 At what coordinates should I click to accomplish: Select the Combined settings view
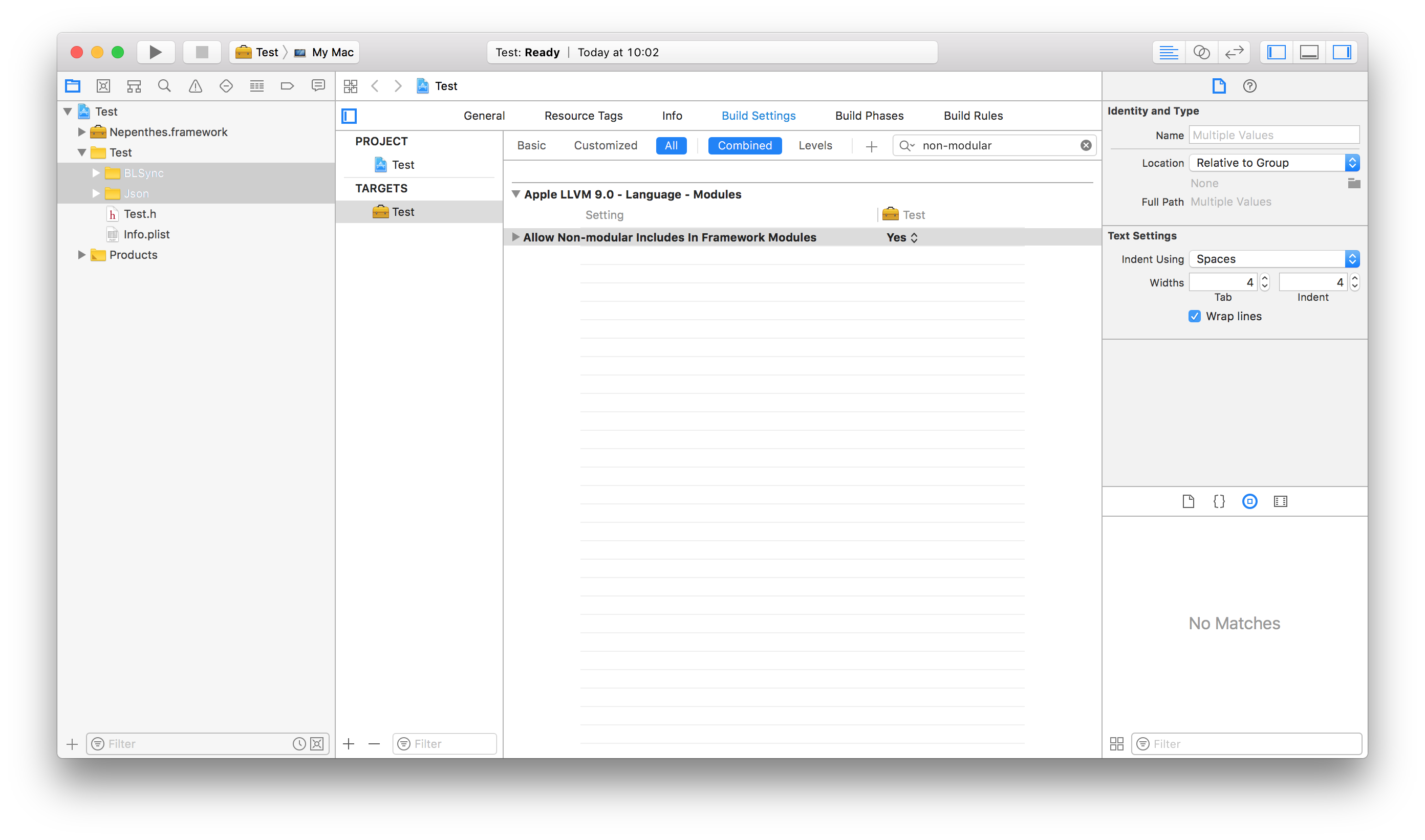tap(745, 145)
